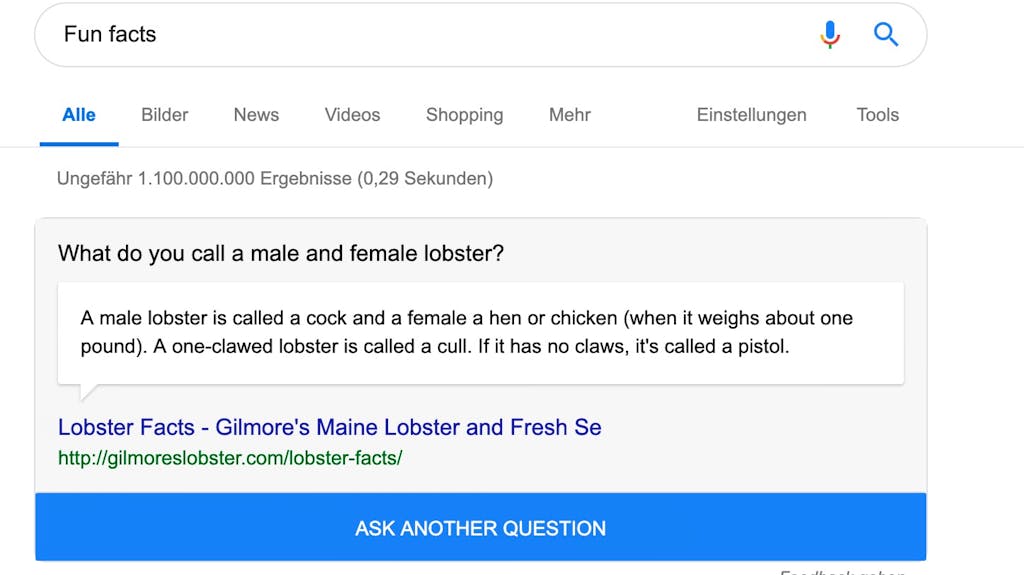Click the voice search microphone icon
This screenshot has height=575, width=1024.
830,35
